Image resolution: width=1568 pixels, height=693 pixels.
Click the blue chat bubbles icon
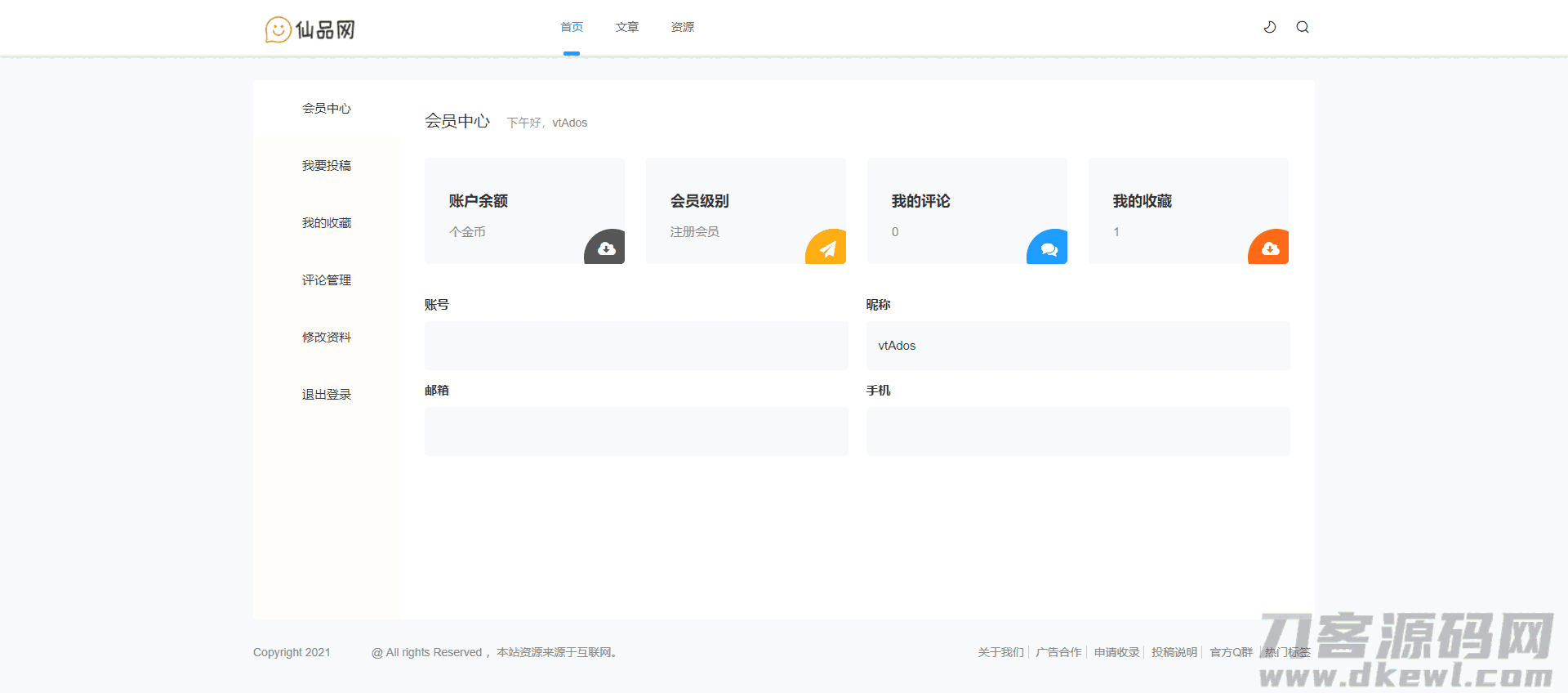coord(1049,248)
